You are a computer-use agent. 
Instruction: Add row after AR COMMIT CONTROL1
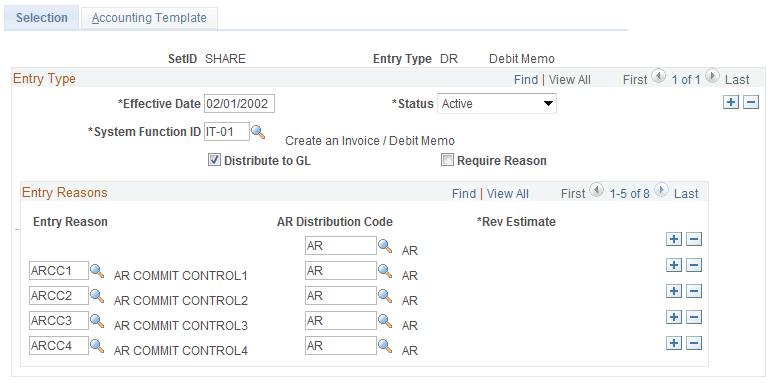click(x=674, y=265)
